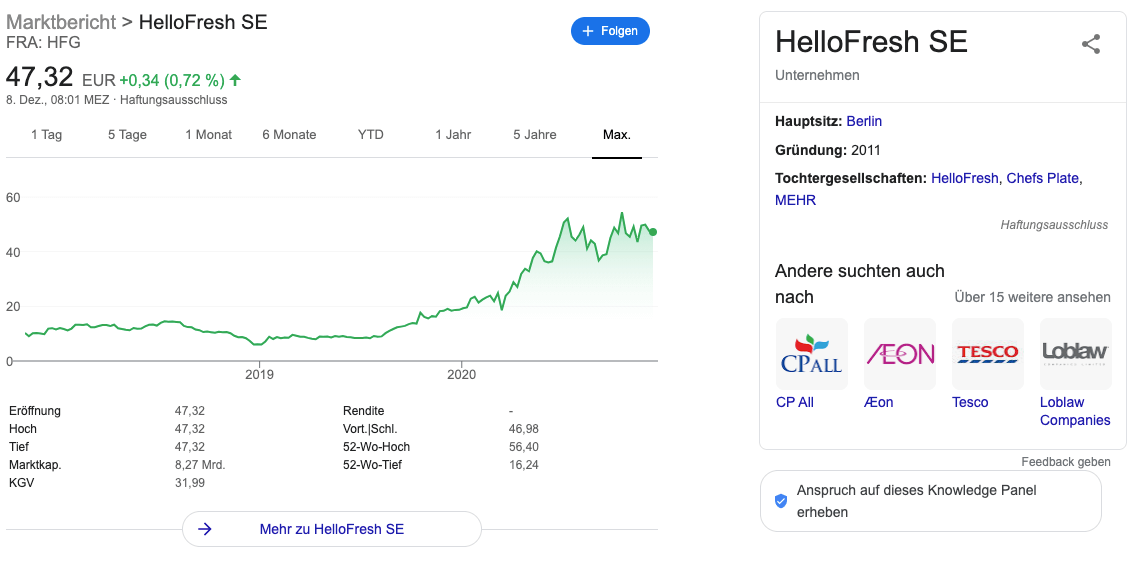The image size is (1147, 578).
Task: Open the 1 Jahr chart view
Action: pos(452,135)
